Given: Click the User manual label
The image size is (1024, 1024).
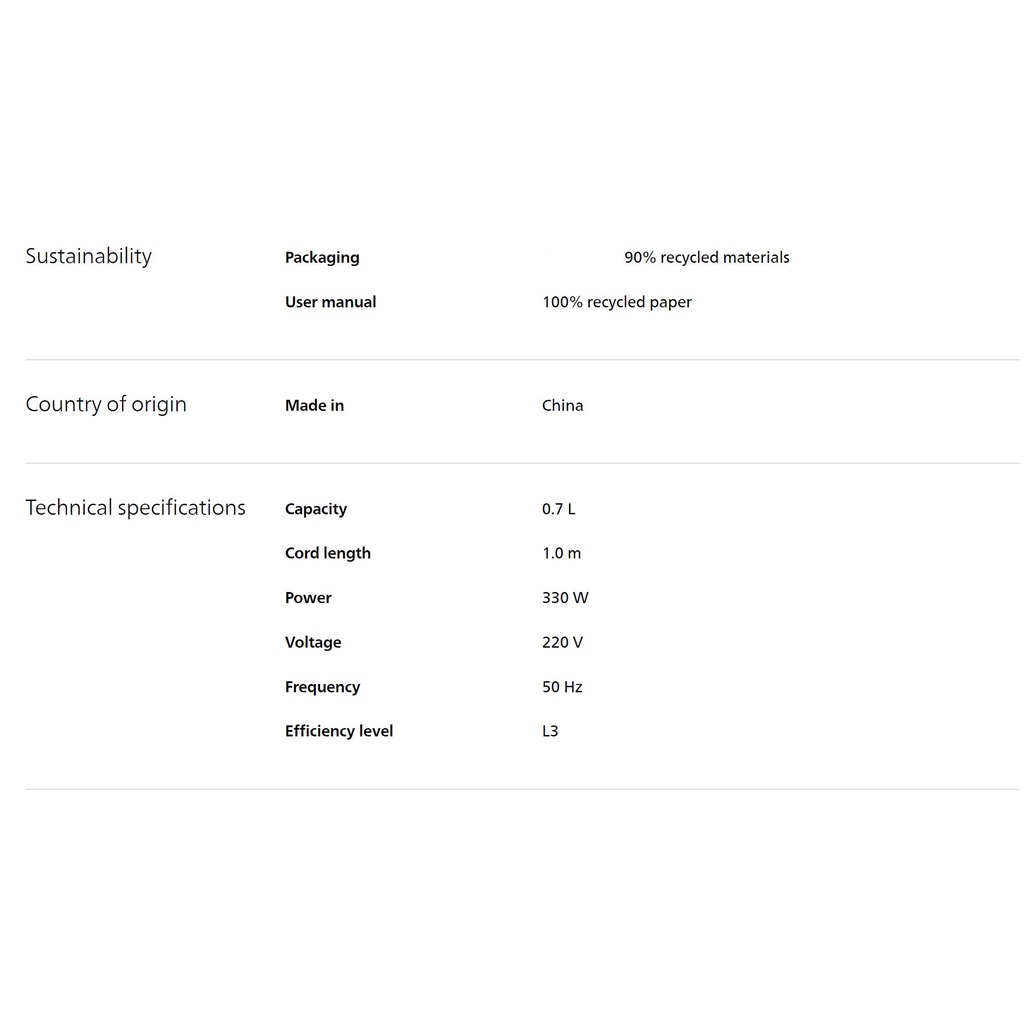Looking at the screenshot, I should tap(330, 302).
